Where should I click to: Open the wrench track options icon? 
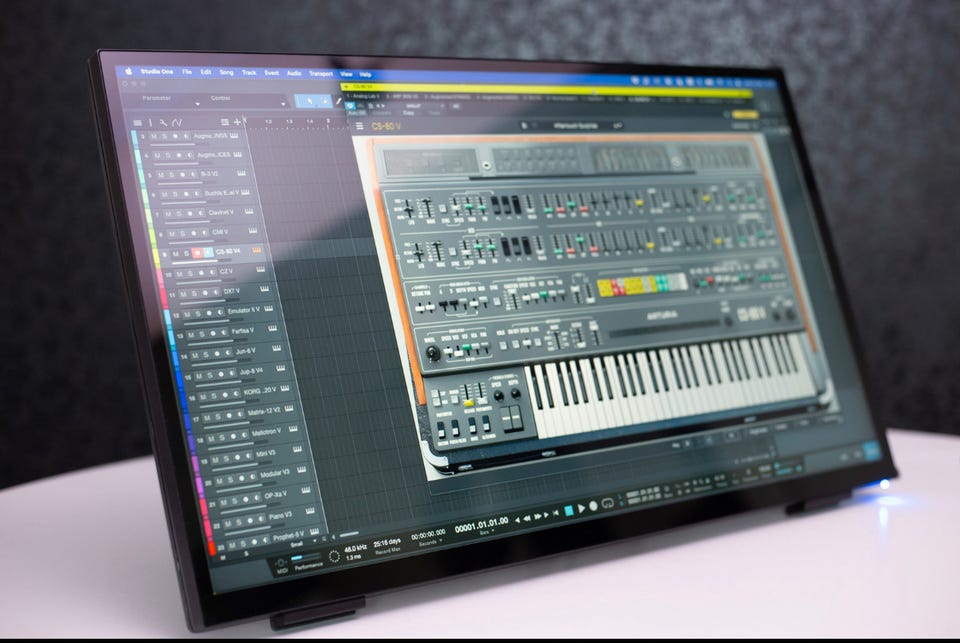(163, 122)
